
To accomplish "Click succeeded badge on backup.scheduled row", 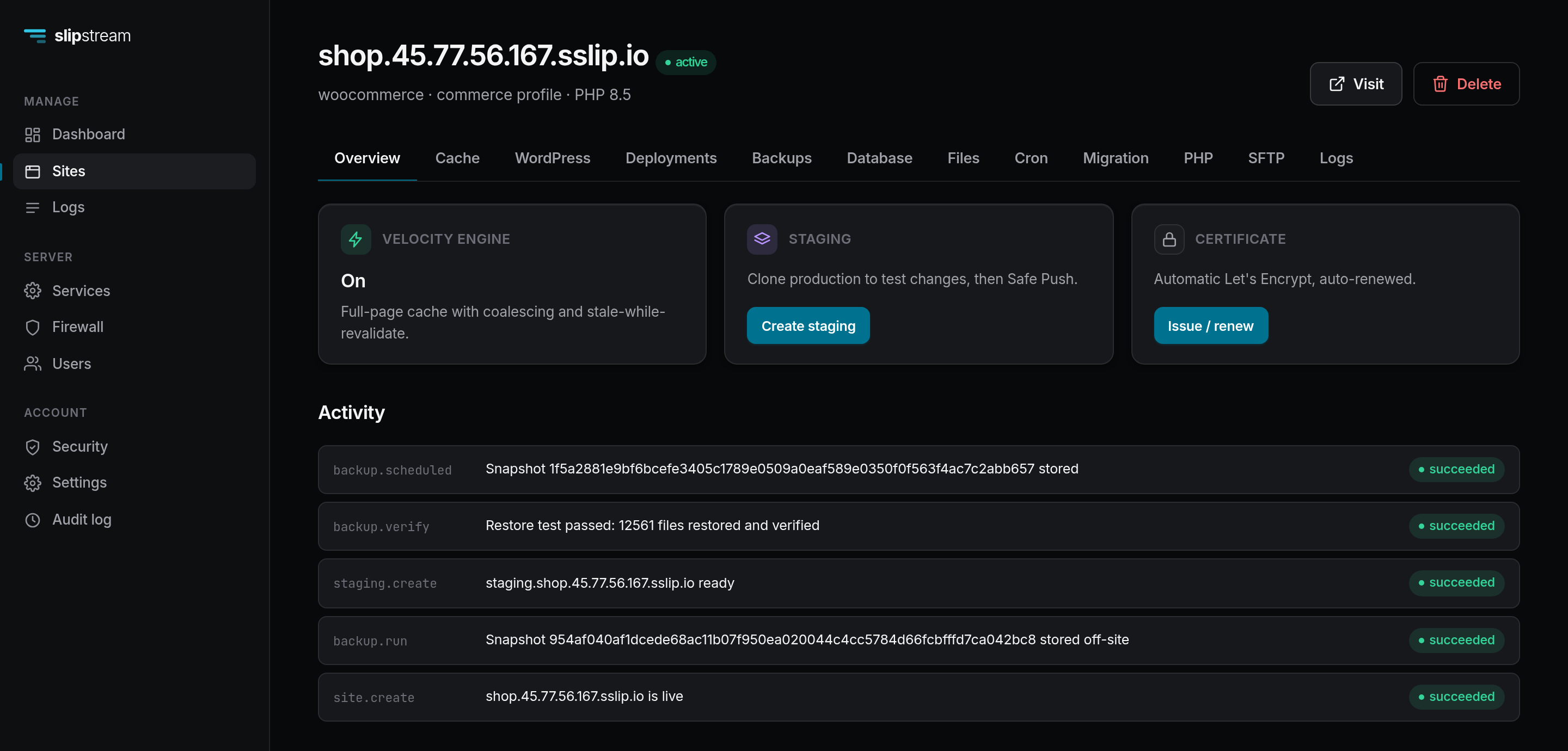I will point(1456,470).
